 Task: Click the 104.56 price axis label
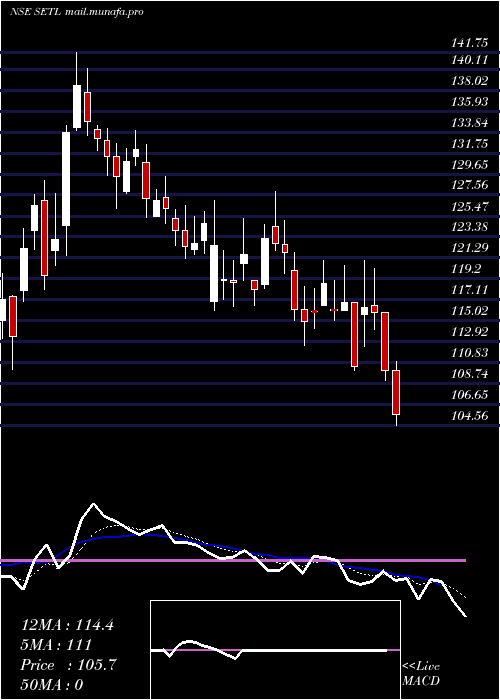470,416
